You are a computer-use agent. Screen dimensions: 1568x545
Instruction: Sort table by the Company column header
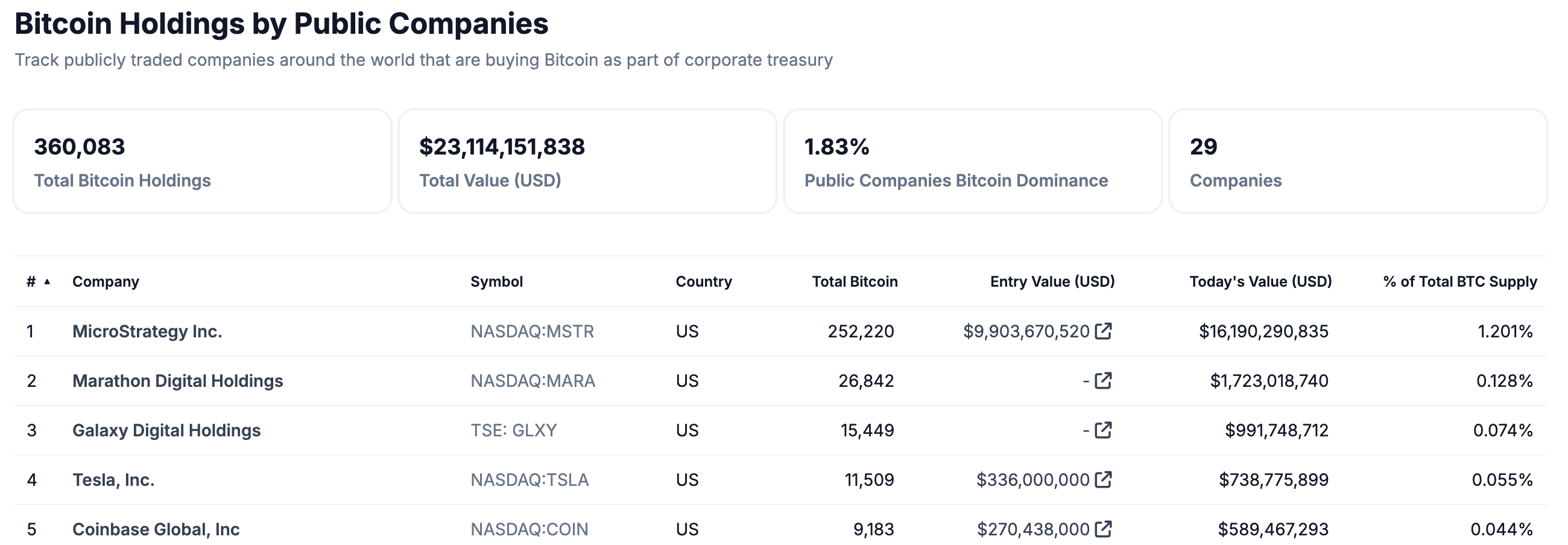tap(106, 281)
